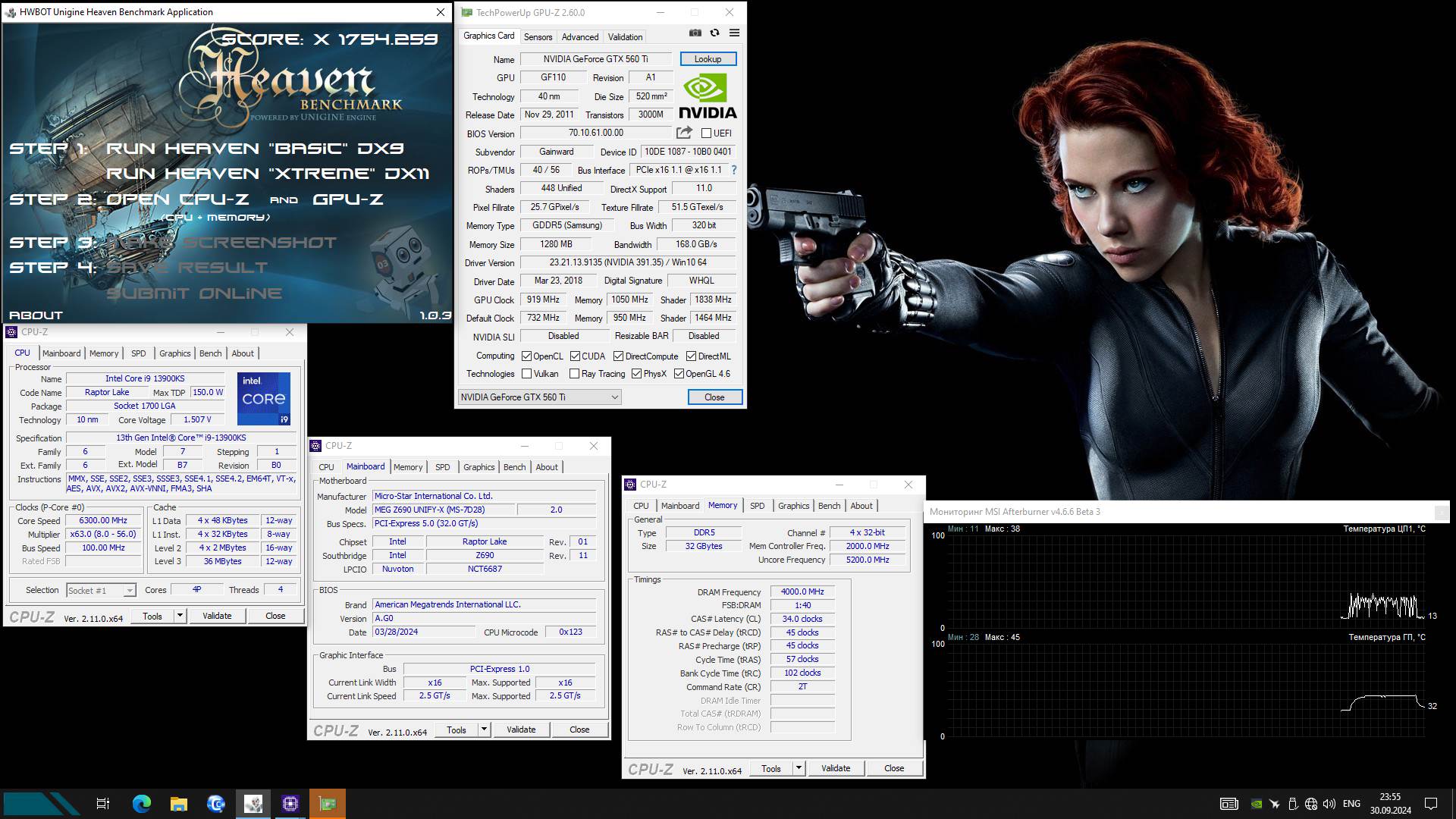
Task: Run Heaven Xtreme DX11 benchmark
Action: pyautogui.click(x=268, y=174)
